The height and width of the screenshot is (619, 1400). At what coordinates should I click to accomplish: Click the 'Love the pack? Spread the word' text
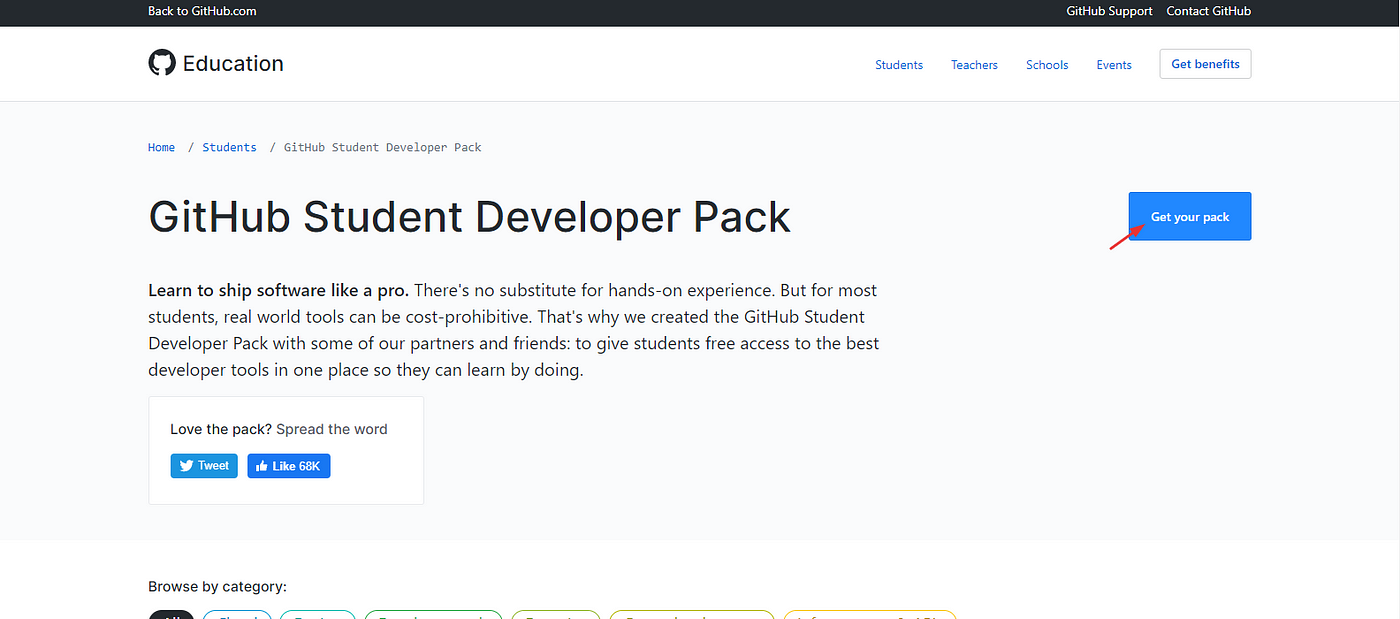click(279, 429)
